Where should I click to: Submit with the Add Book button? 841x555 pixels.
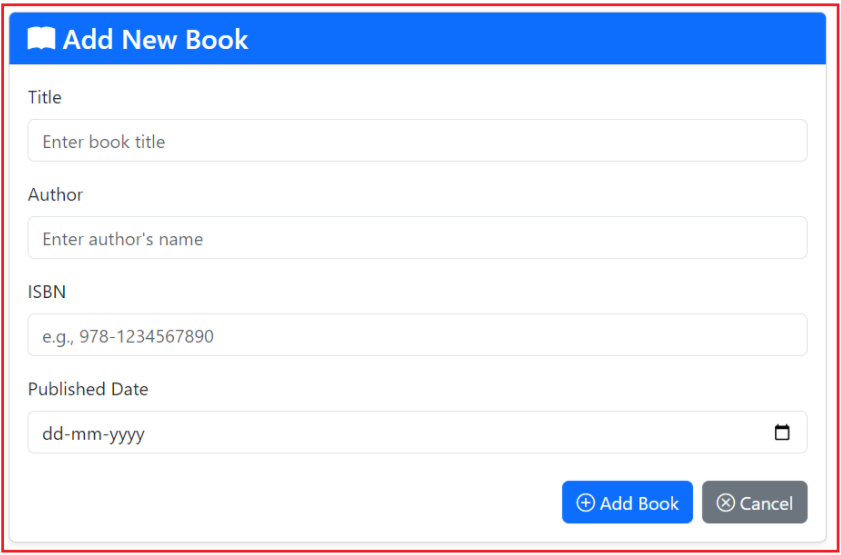(627, 502)
